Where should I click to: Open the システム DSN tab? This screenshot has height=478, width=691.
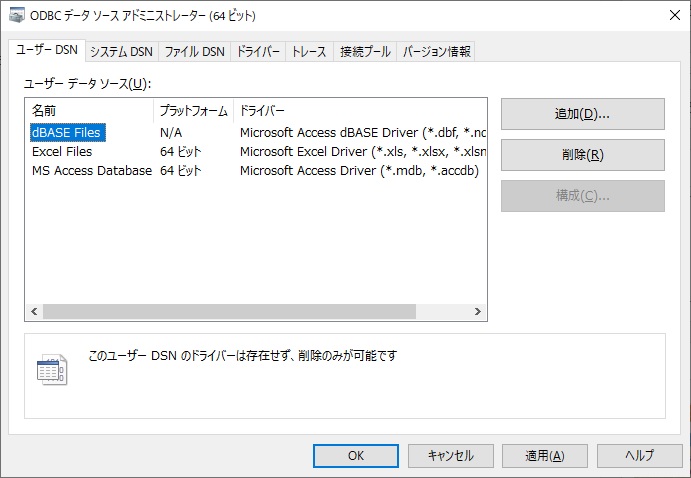point(122,52)
